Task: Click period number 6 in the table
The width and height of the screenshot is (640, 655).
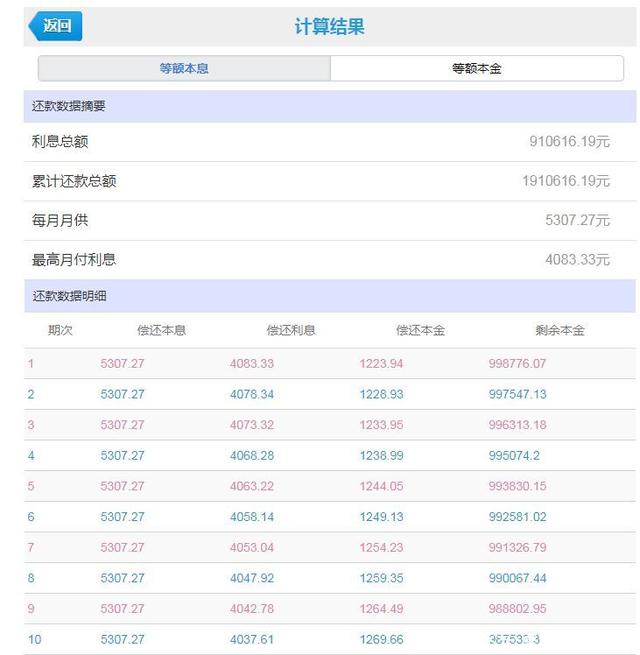Action: (x=31, y=517)
